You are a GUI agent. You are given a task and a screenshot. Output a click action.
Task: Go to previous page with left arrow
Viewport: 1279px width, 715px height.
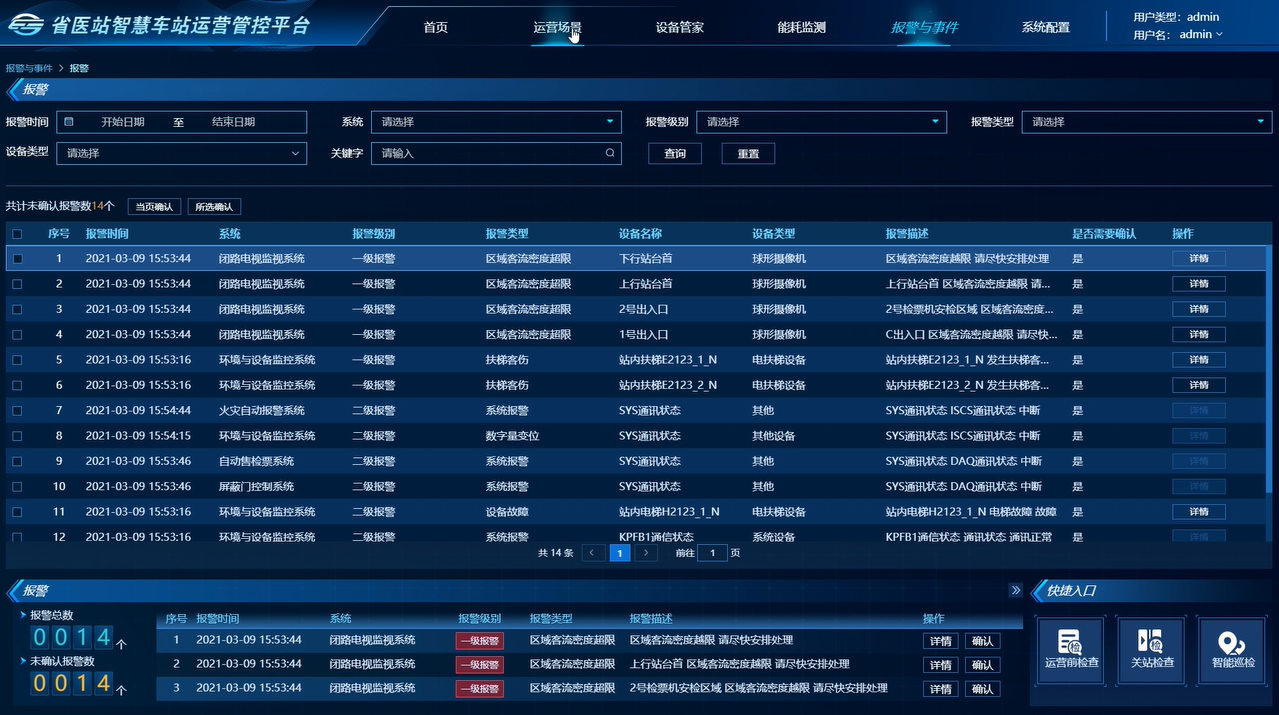pyautogui.click(x=593, y=553)
